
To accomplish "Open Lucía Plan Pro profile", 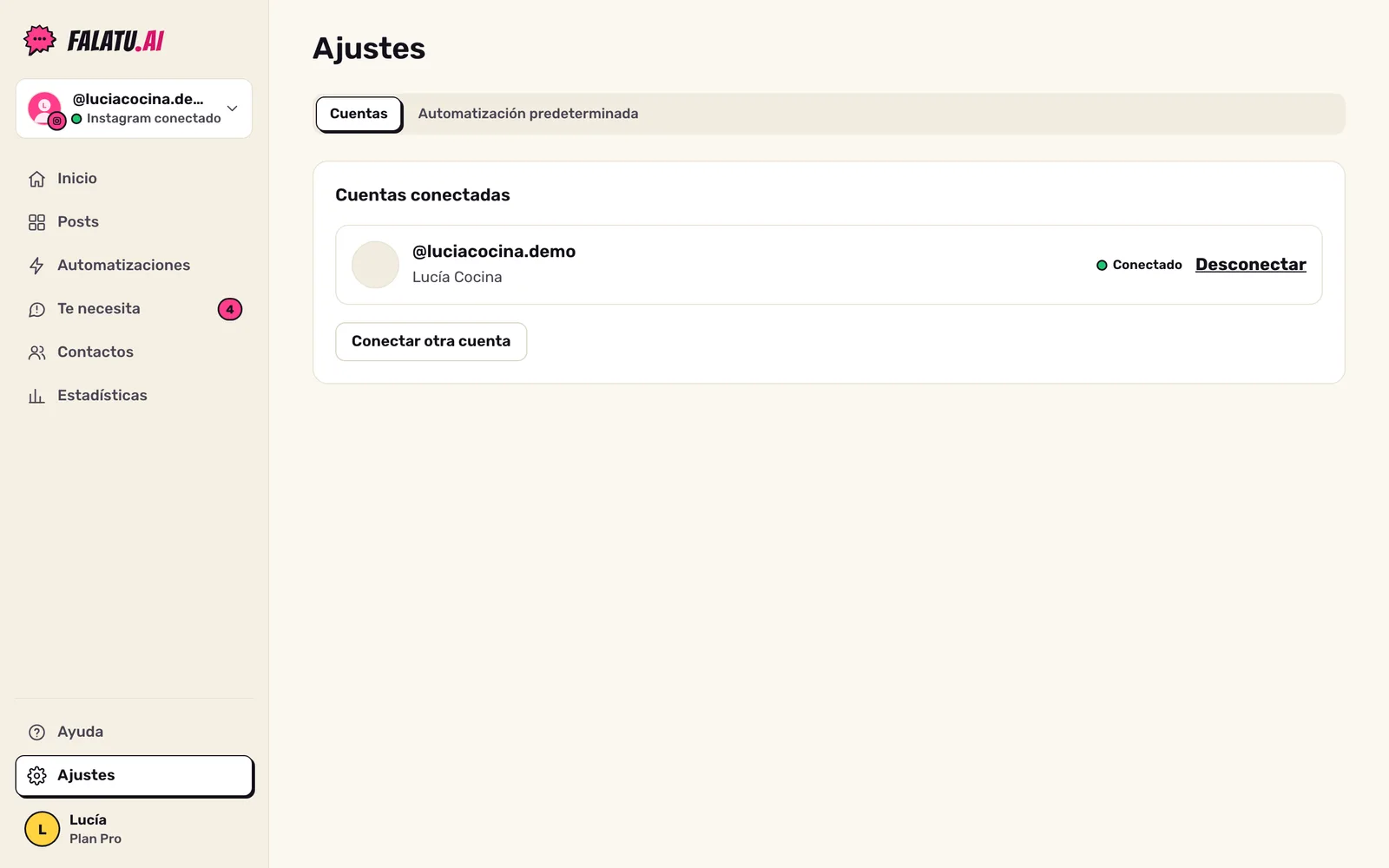I will pos(135,829).
